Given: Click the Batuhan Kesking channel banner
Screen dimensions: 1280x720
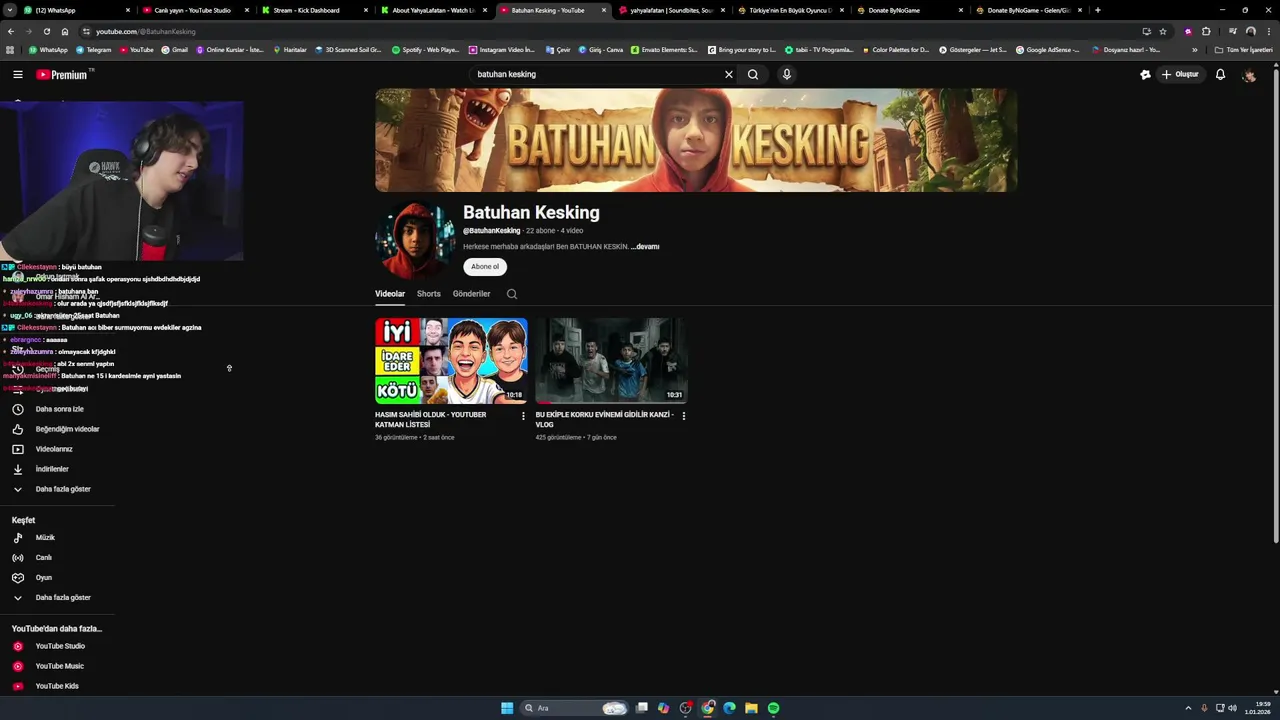Looking at the screenshot, I should pos(696,140).
